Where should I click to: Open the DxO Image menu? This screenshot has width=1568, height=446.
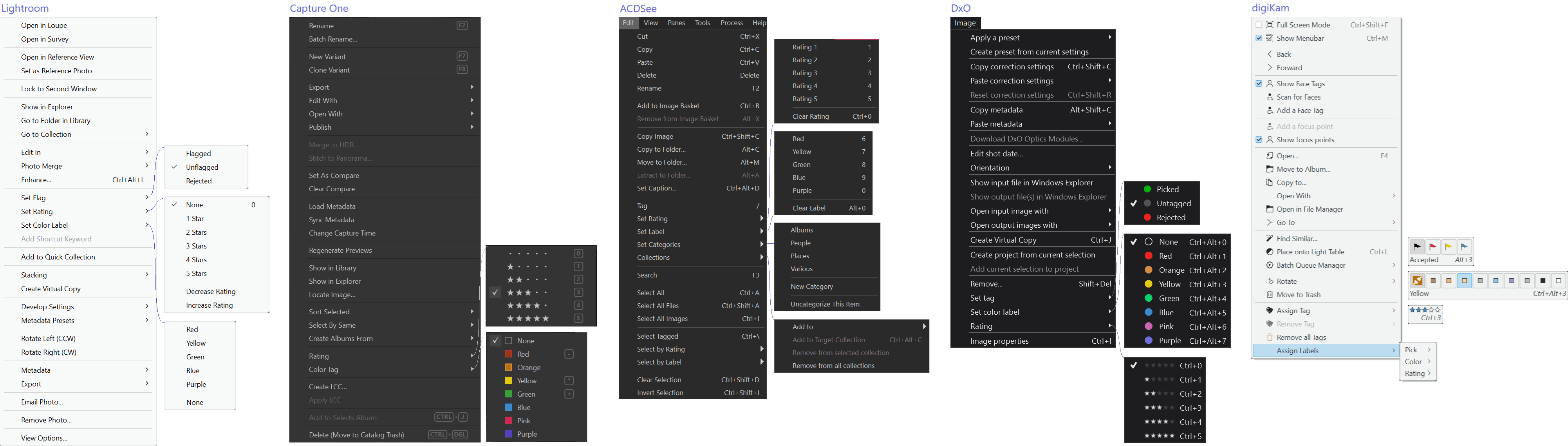[965, 23]
